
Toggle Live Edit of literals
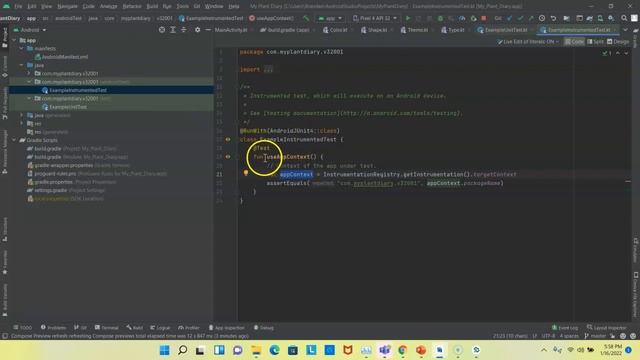coord(528,42)
